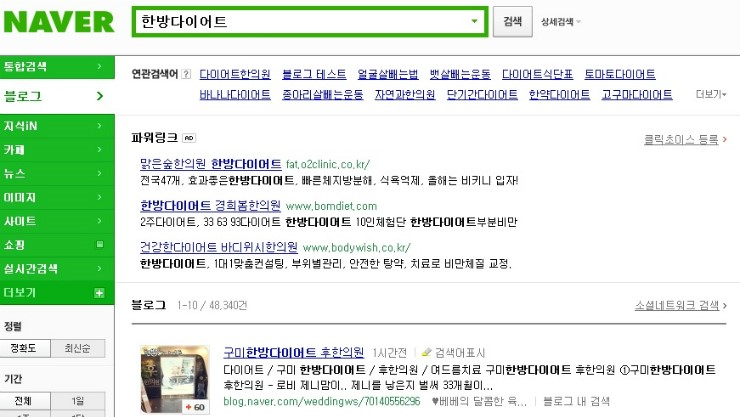
Task: Select 정확도 sort option
Action: (x=25, y=349)
